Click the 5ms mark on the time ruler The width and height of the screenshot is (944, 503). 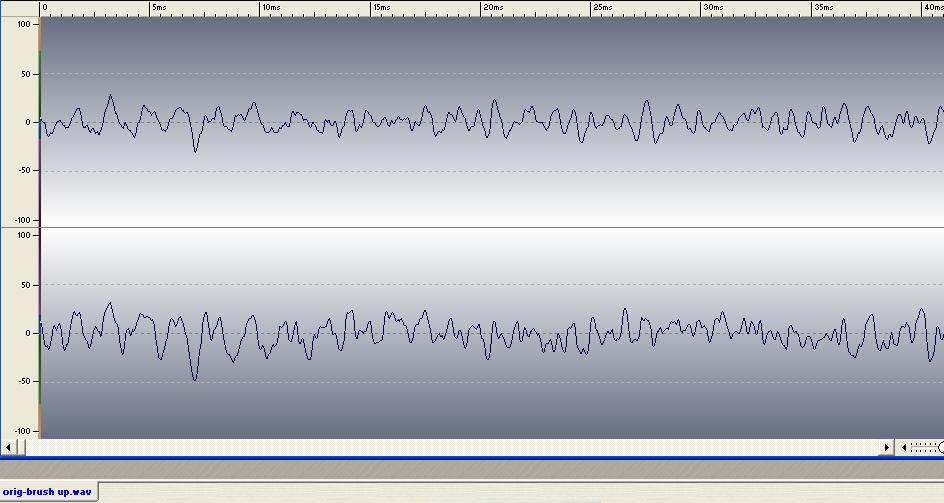click(x=159, y=7)
